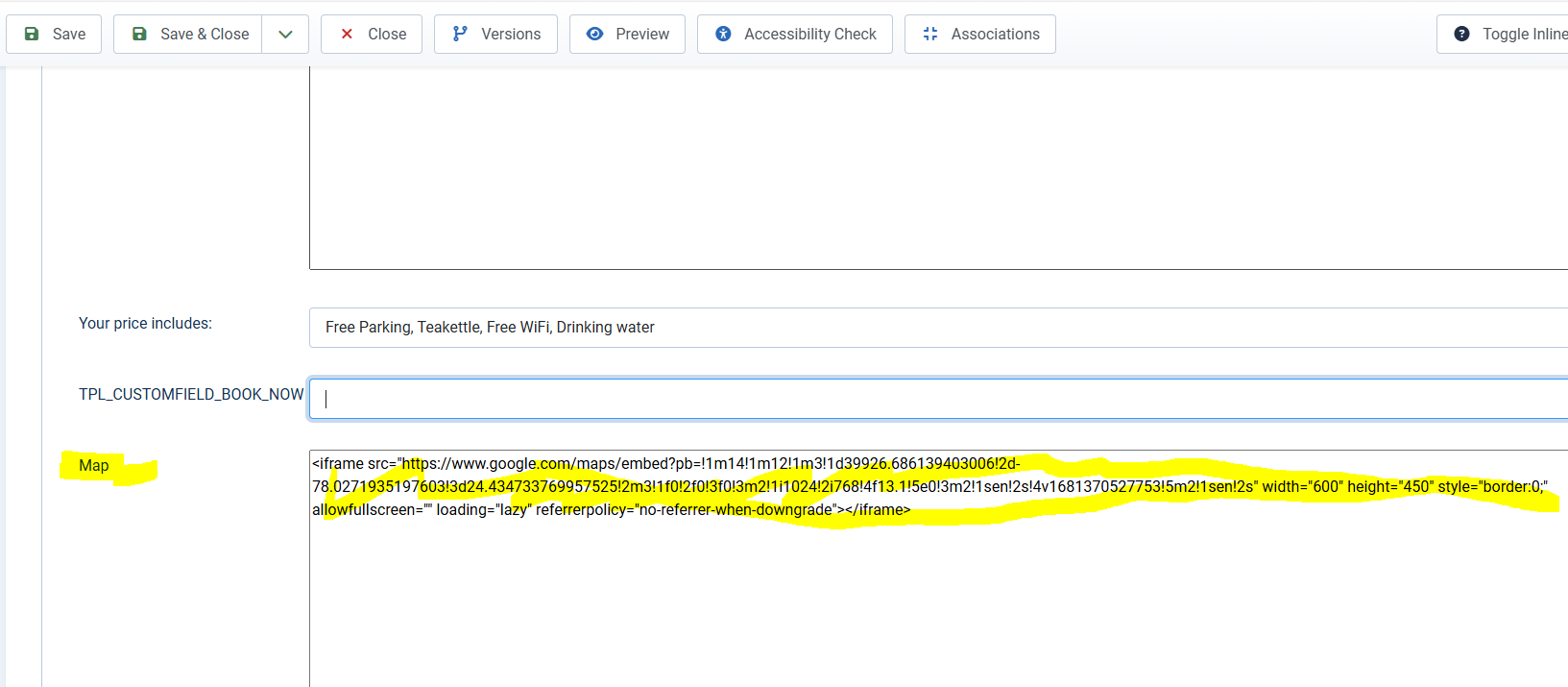Open the Associations panel
This screenshot has width=1568, height=687.
click(980, 34)
